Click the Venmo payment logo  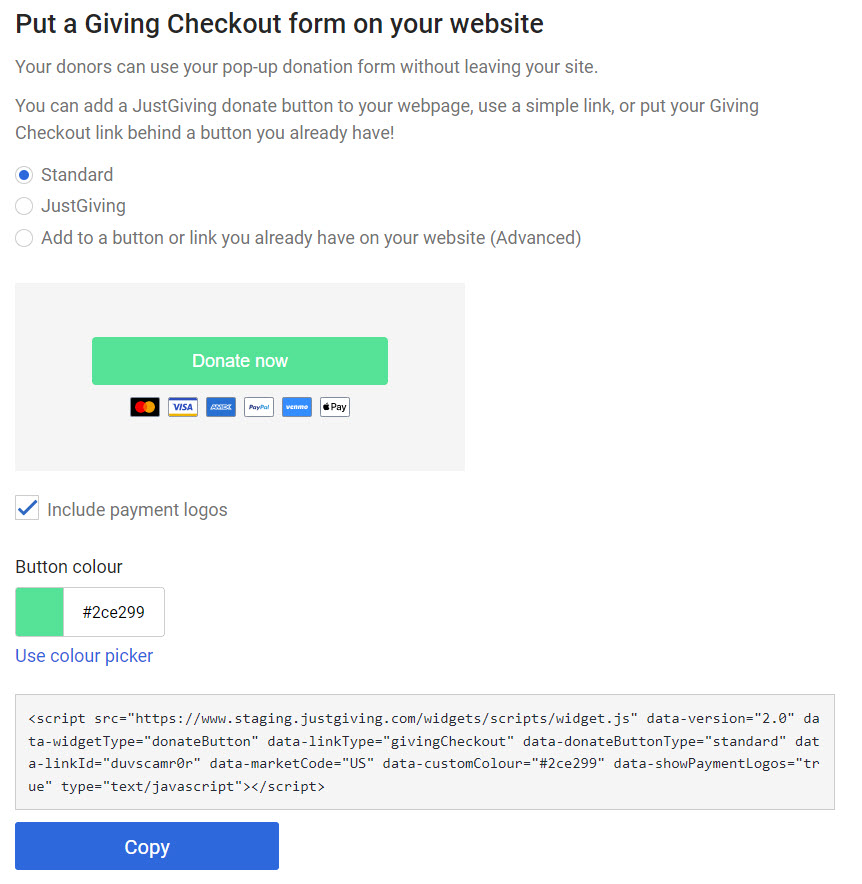(296, 407)
